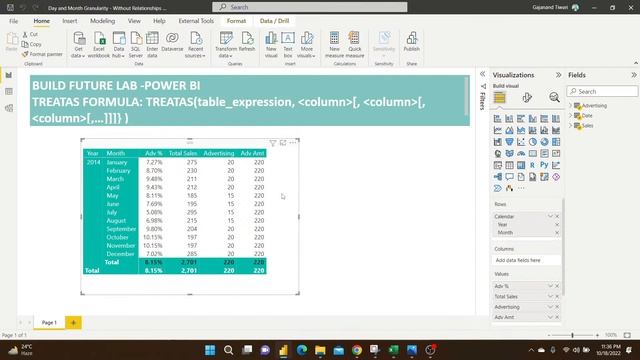Add a new report page
Image resolution: width=640 pixels, height=360 pixels.
(73, 323)
